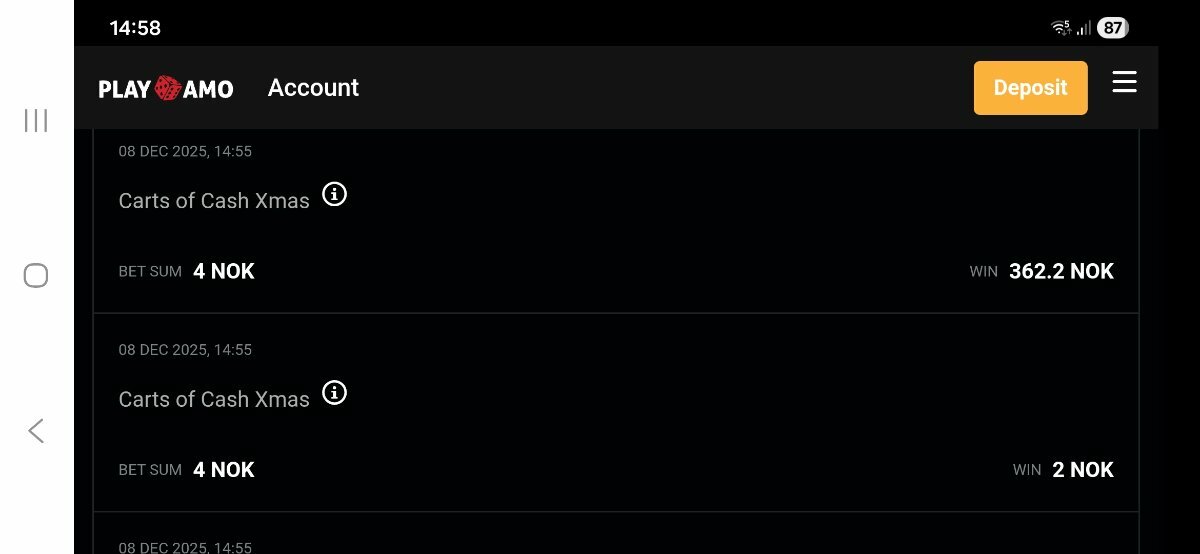This screenshot has width=1200, height=554.
Task: Tap the 14:58 status bar clock
Action: (x=135, y=28)
